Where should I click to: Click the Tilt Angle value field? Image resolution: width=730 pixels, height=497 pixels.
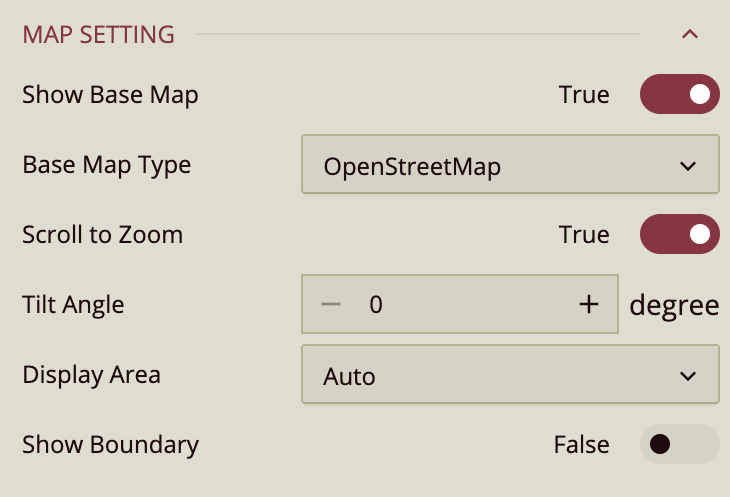pos(460,305)
